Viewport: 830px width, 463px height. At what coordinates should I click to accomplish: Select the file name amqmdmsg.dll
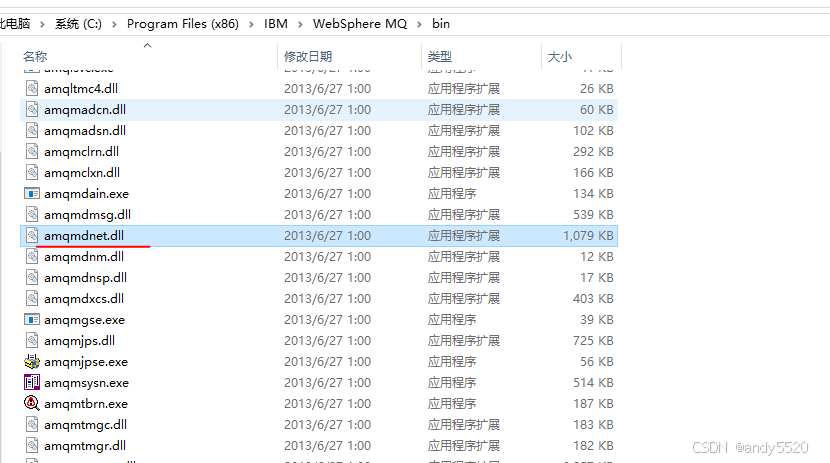(87, 214)
